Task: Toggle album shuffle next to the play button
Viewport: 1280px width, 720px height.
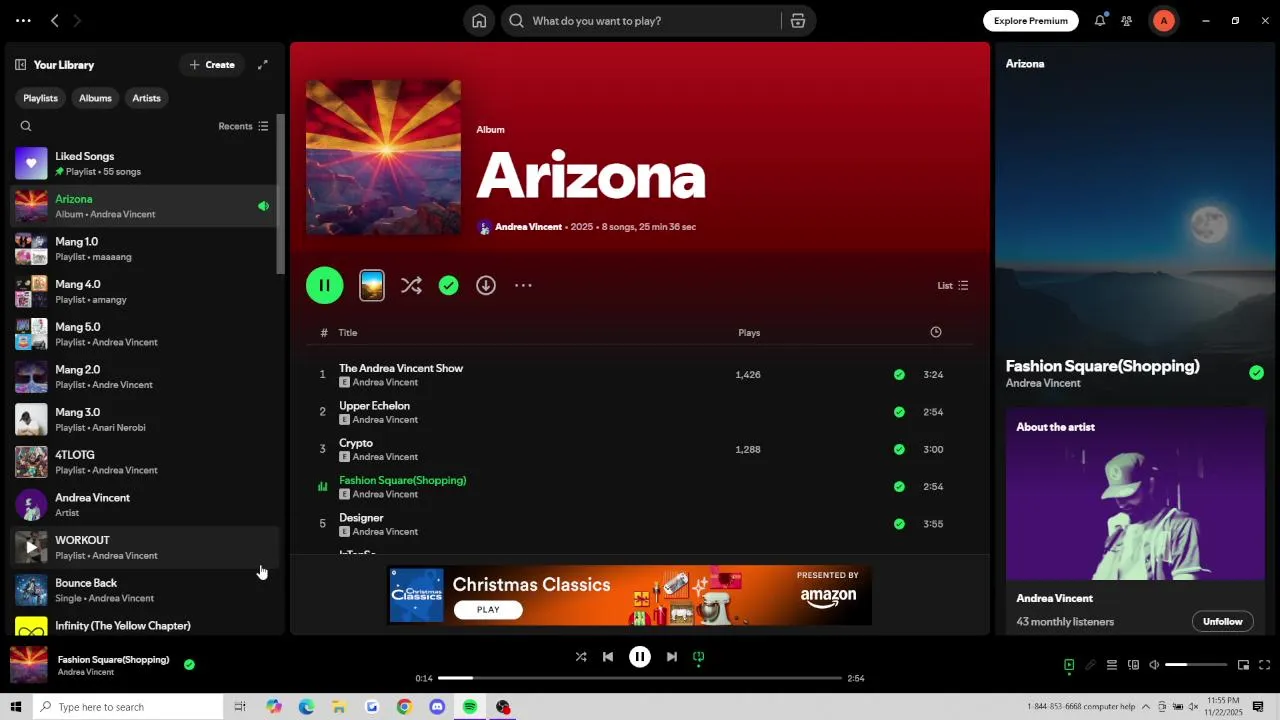Action: [x=411, y=286]
